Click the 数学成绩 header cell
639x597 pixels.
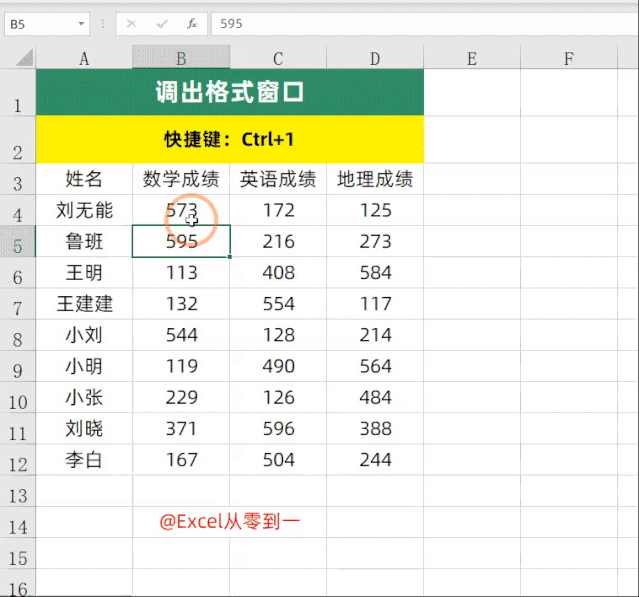(x=181, y=179)
